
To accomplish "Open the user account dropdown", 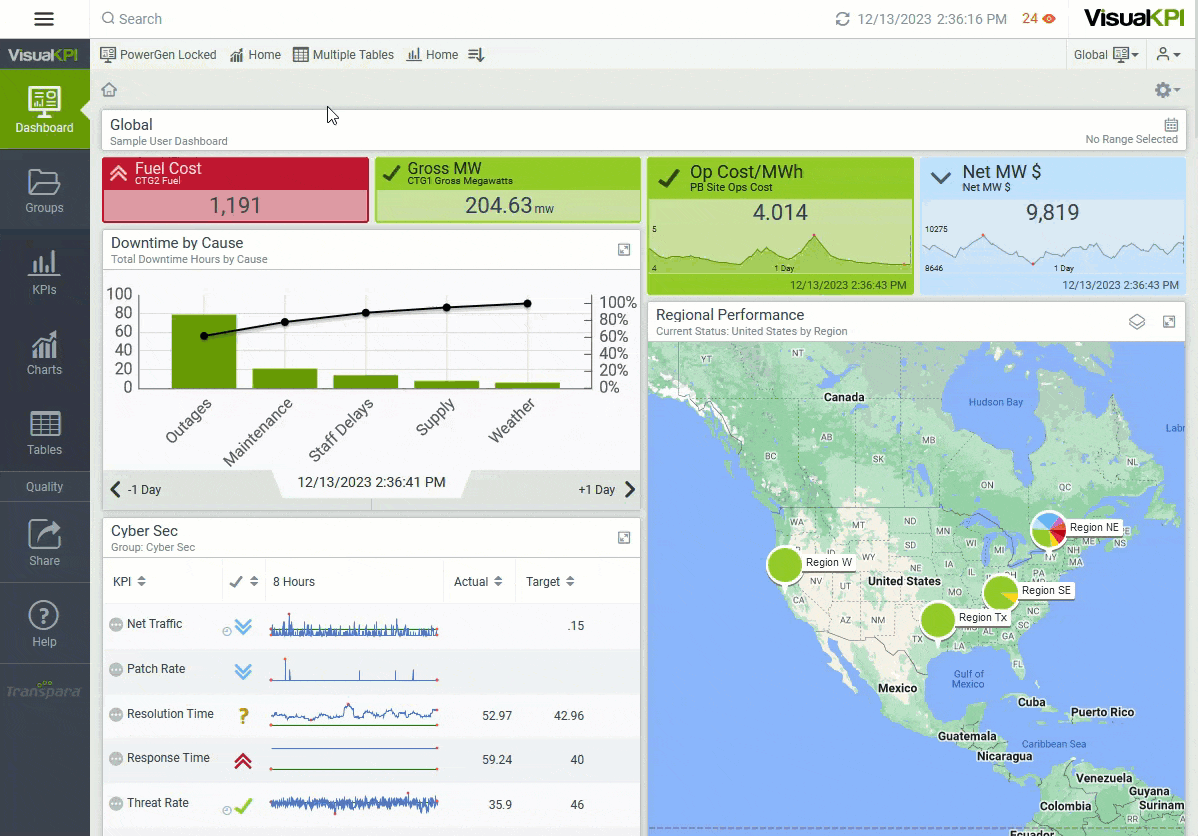I will click(1168, 55).
